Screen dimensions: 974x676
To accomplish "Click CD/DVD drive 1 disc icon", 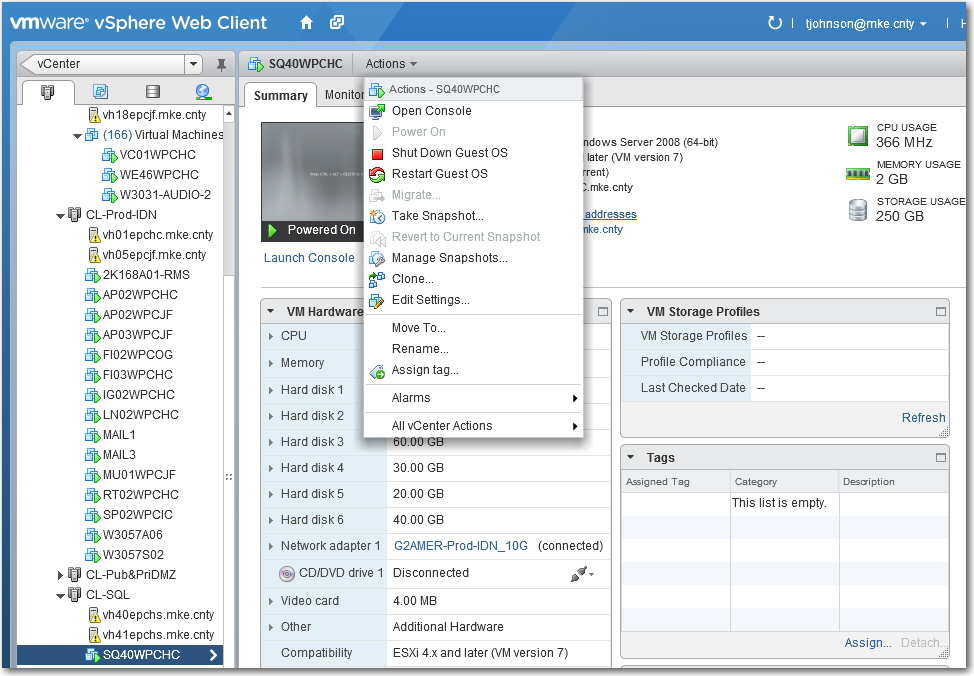I will pyautogui.click(x=286, y=573).
